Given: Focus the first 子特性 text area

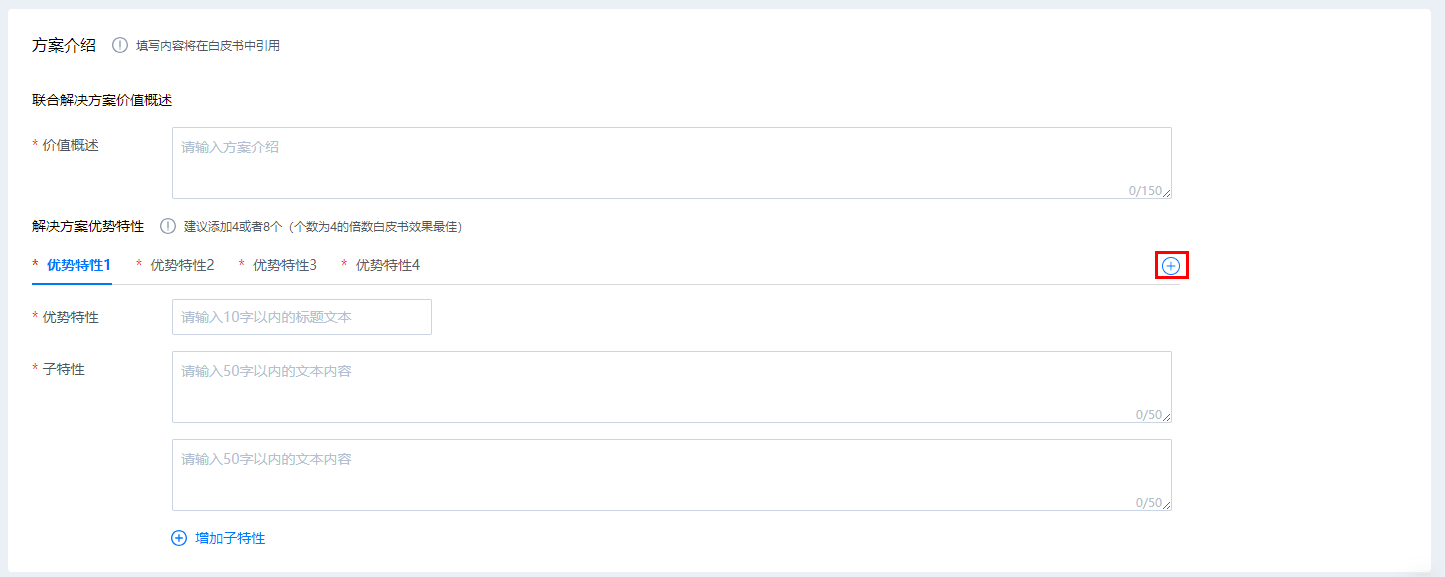Looking at the screenshot, I should pyautogui.click(x=671, y=387).
